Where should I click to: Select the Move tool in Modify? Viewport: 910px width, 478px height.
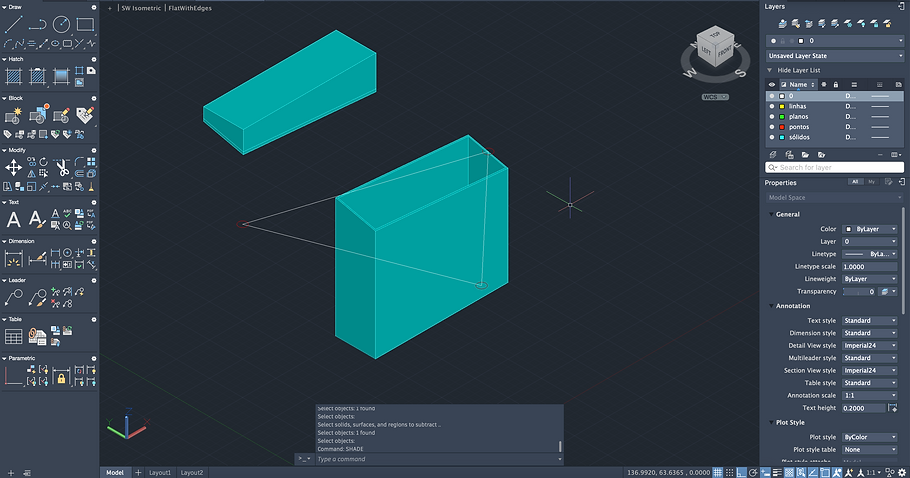click(13, 168)
